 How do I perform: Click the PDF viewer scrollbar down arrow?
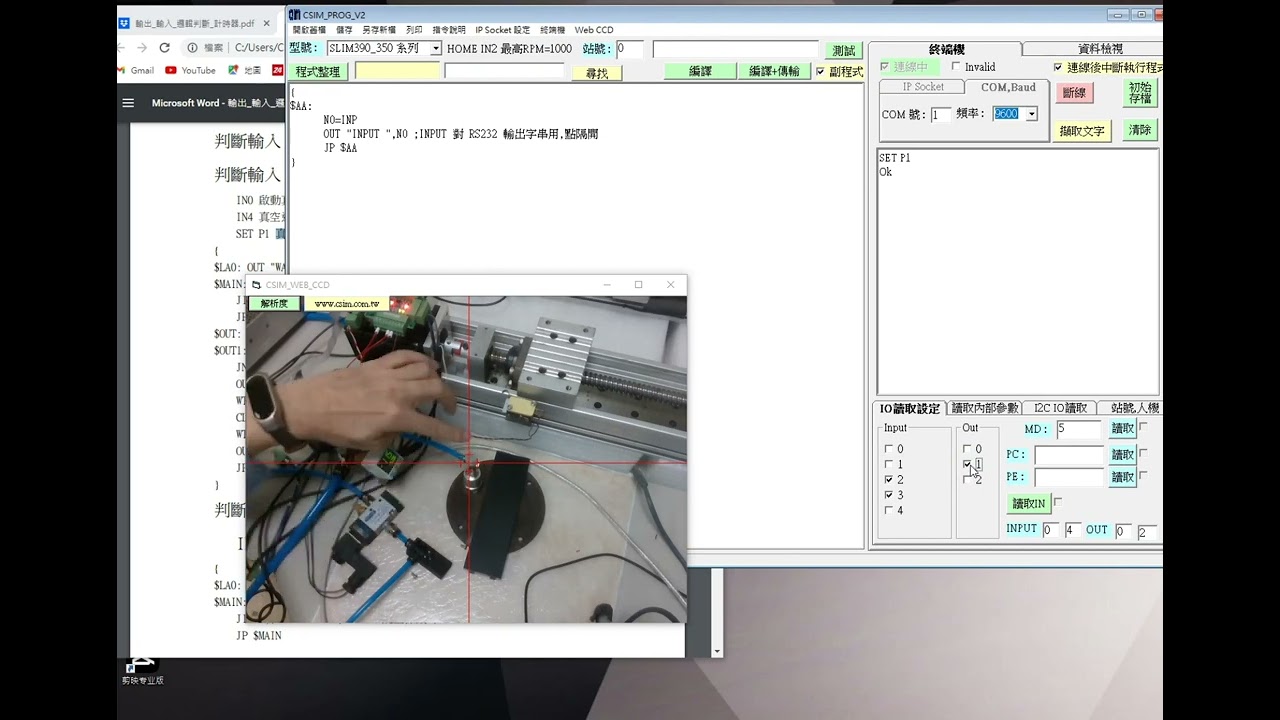click(x=716, y=651)
